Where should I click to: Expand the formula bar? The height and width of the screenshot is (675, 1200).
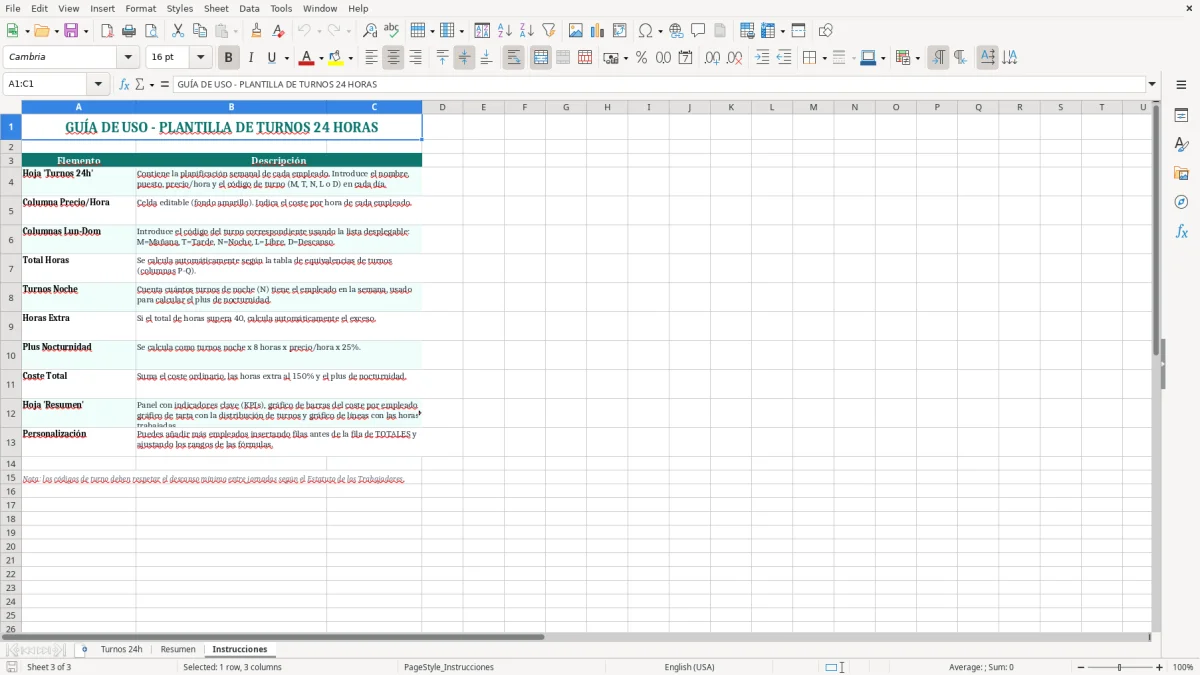point(1152,84)
